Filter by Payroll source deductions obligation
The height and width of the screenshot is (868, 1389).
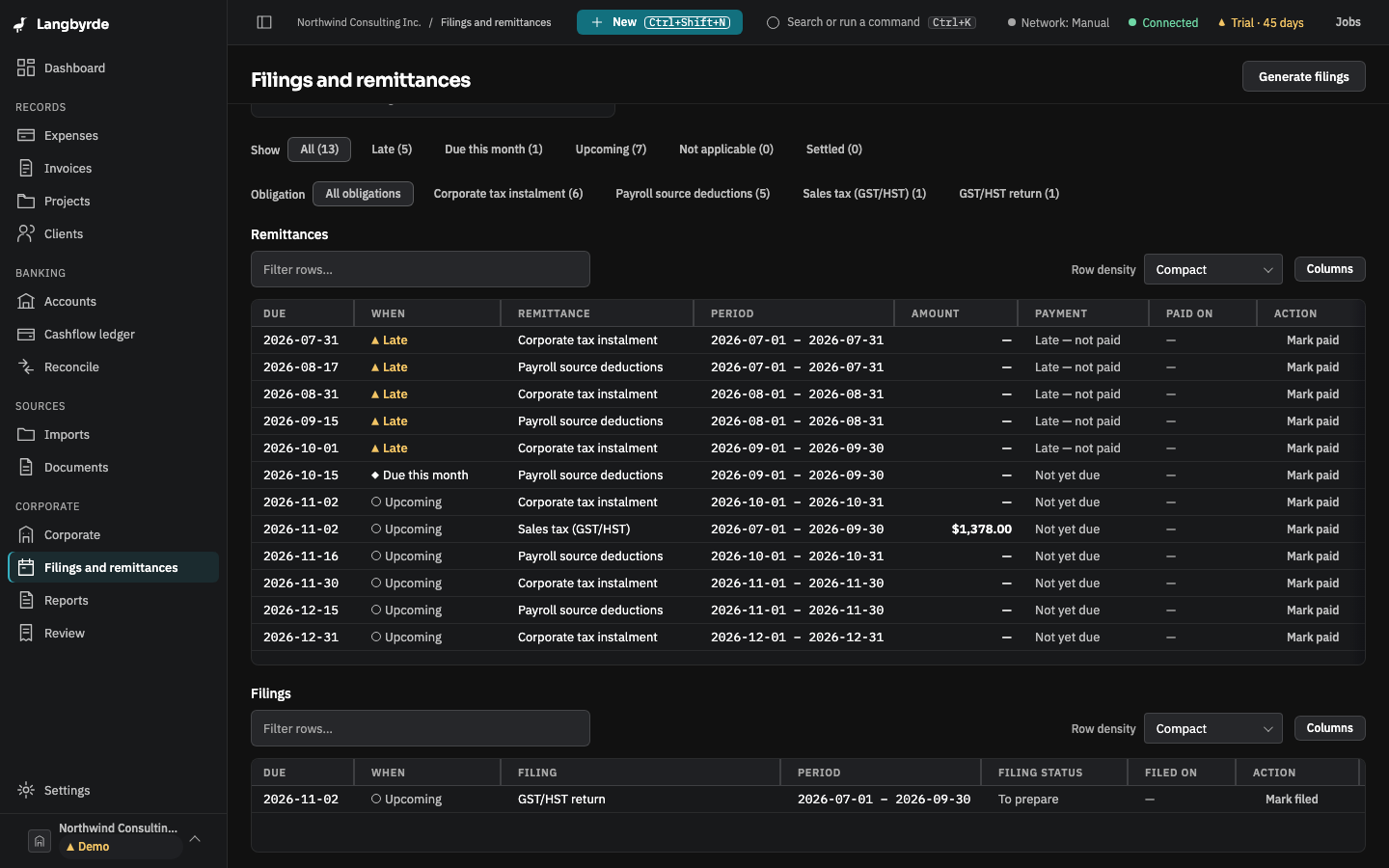point(693,194)
